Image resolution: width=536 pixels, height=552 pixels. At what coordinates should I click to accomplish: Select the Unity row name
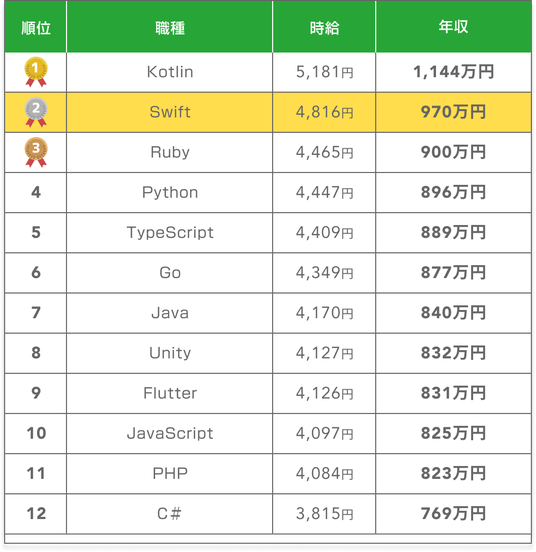point(170,353)
